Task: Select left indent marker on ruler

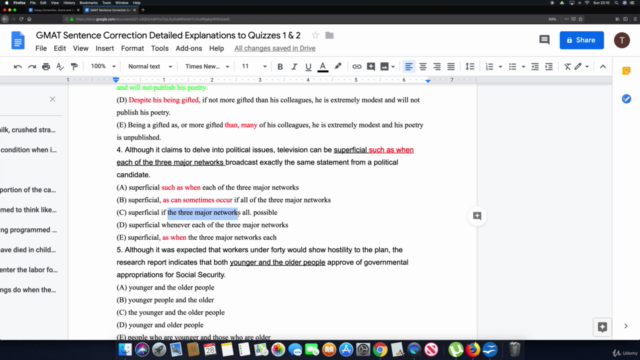Action: pyautogui.click(x=116, y=81)
